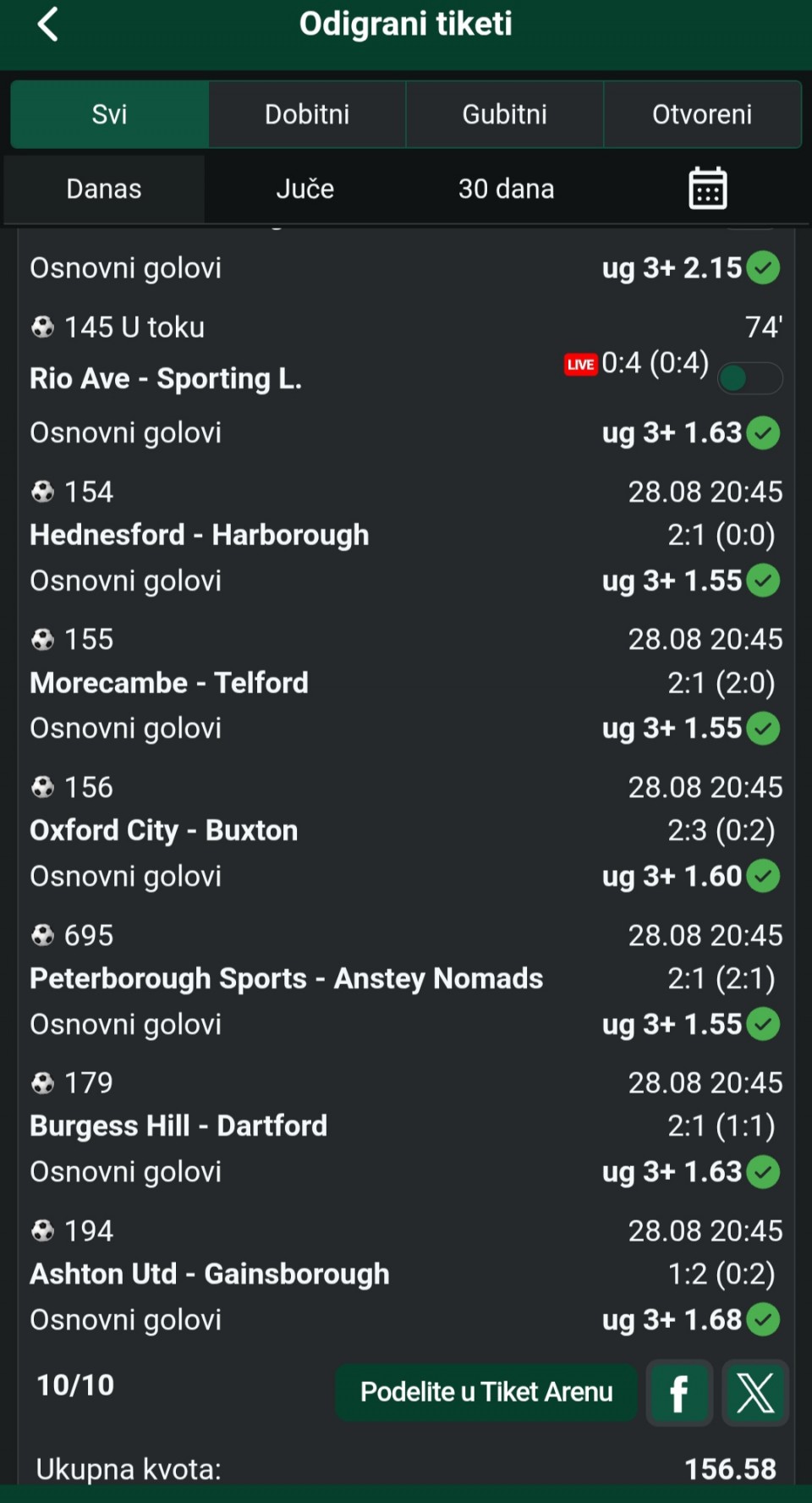Open the Burgess Hill - Dartford match
Image resolution: width=812 pixels, height=1503 pixels.
pyautogui.click(x=178, y=1126)
